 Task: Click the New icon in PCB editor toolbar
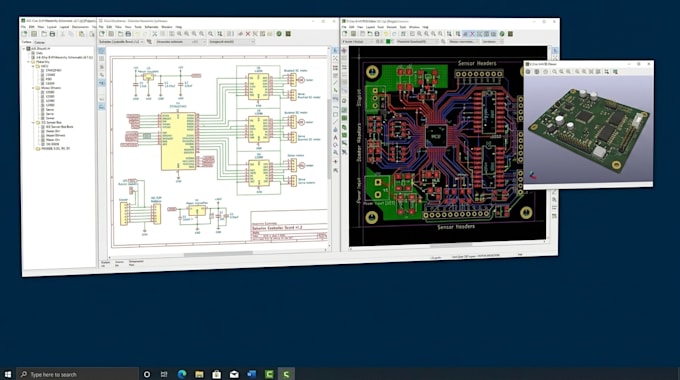345,34
